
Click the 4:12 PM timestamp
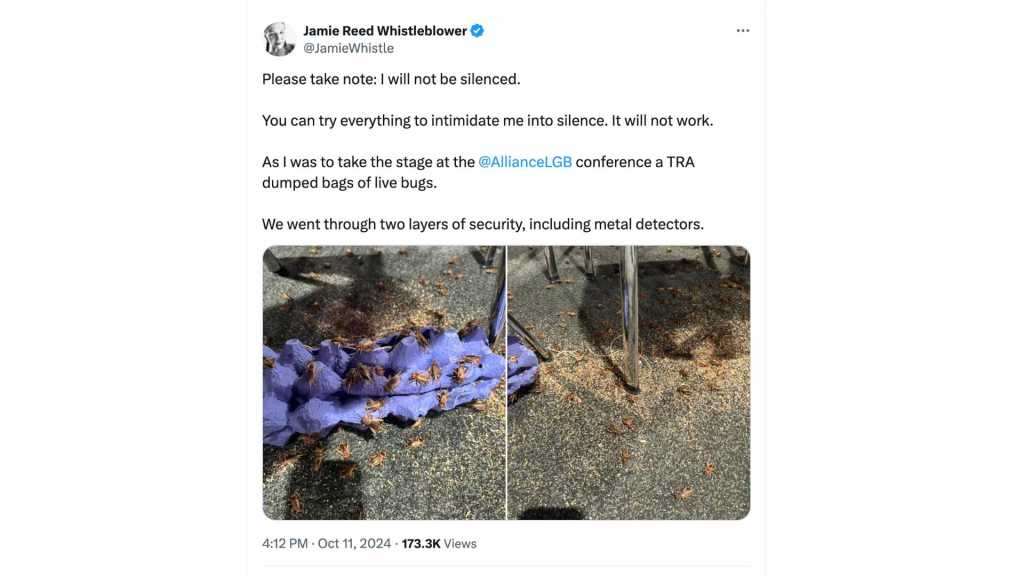click(286, 544)
